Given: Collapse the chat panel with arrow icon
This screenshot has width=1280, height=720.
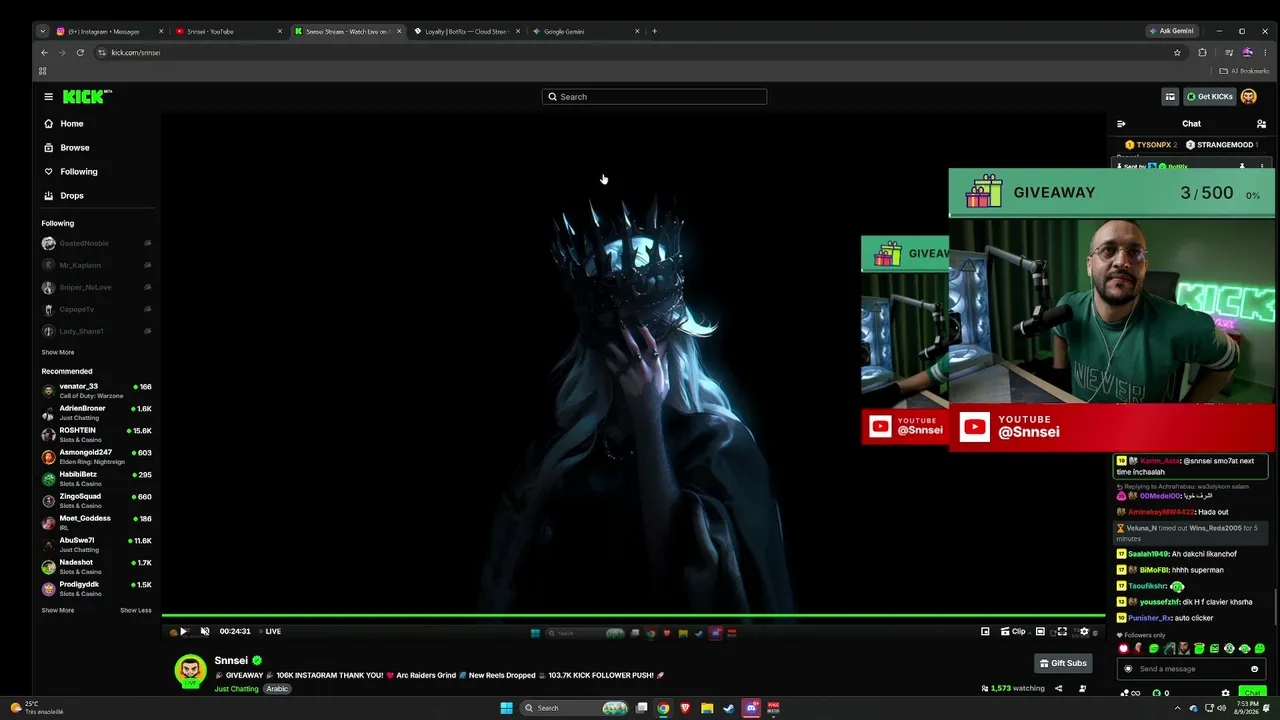Looking at the screenshot, I should [x=1121, y=124].
